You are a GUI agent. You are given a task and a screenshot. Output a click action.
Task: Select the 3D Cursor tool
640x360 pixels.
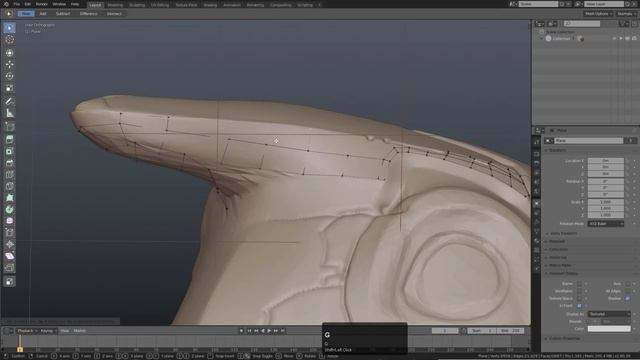point(9,40)
